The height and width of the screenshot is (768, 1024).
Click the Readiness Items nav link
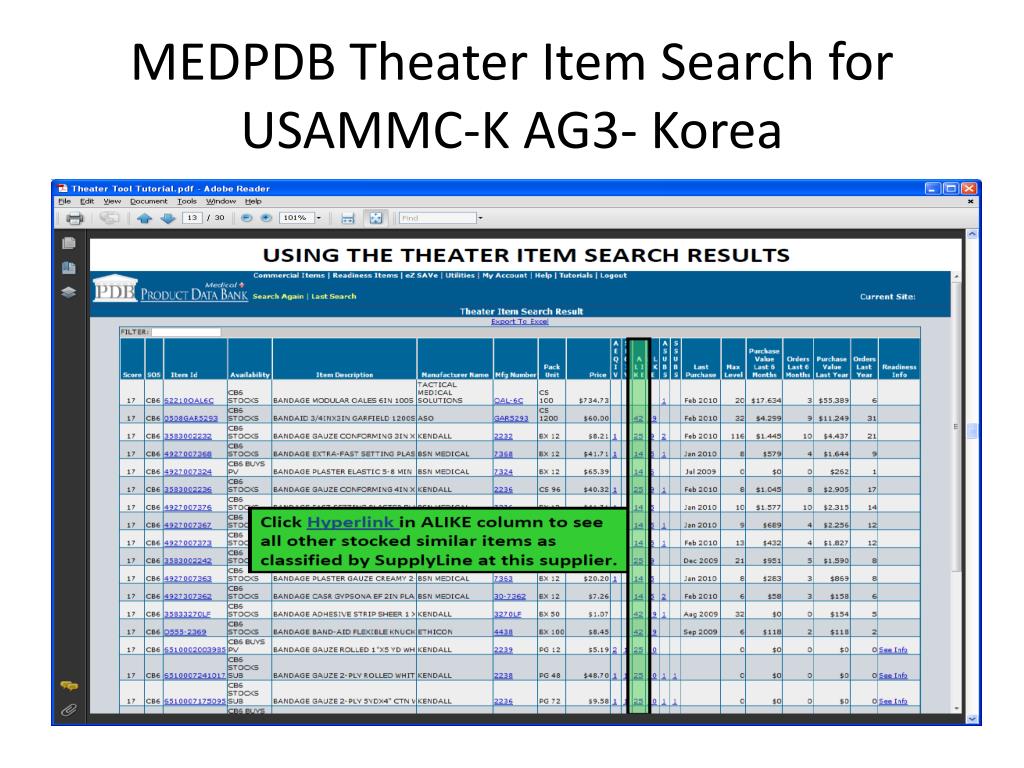365,276
